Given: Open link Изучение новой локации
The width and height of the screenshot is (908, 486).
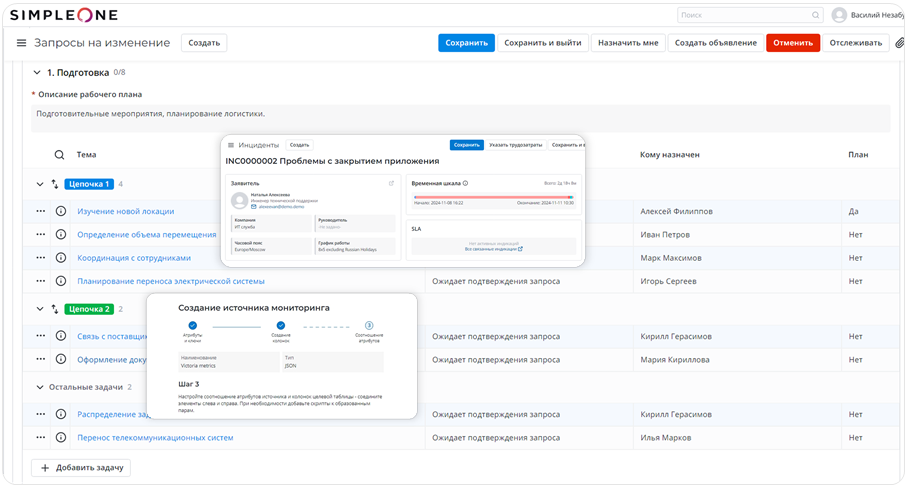Looking at the screenshot, I should tap(126, 211).
